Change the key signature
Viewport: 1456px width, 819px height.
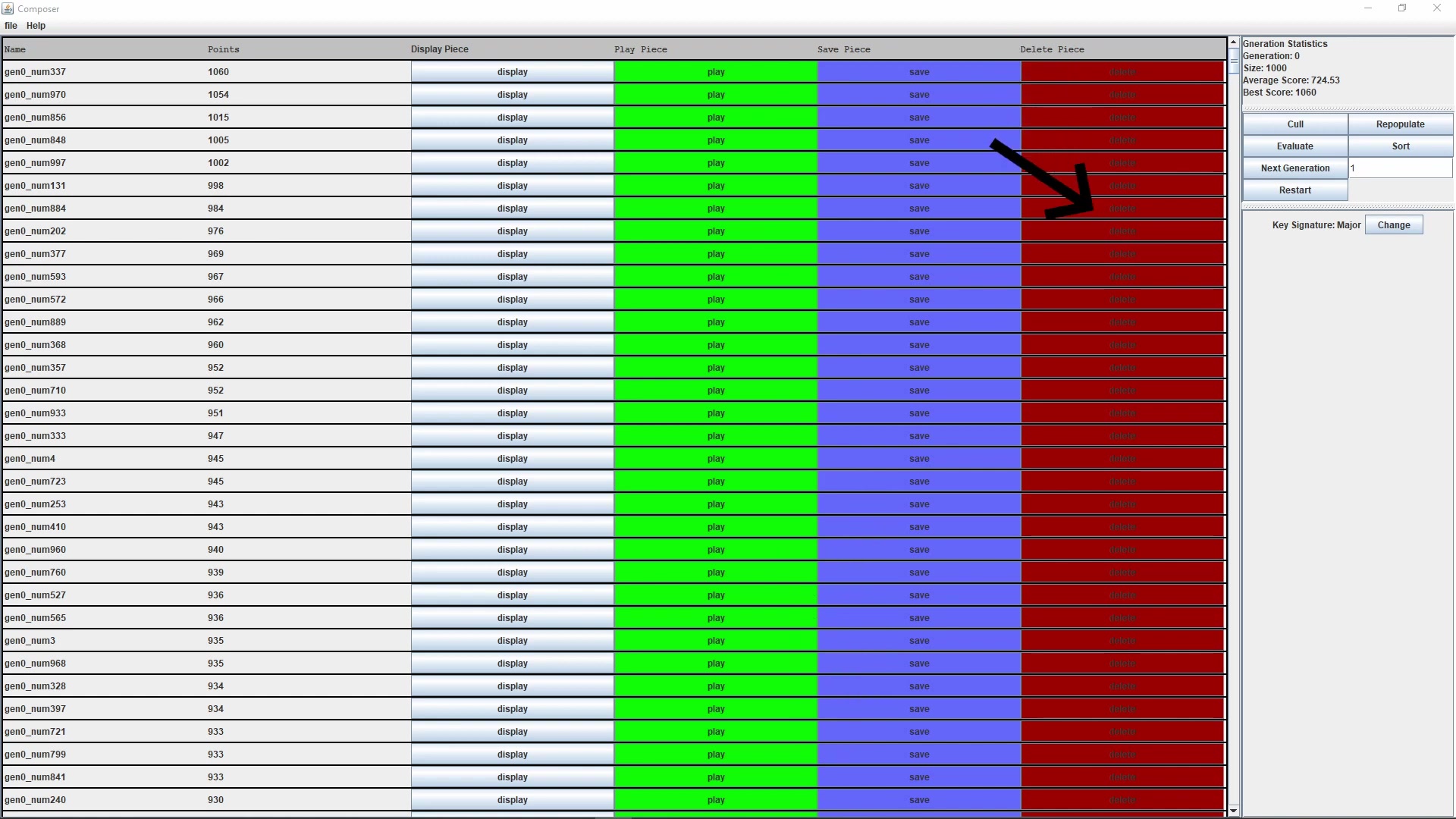tap(1394, 225)
